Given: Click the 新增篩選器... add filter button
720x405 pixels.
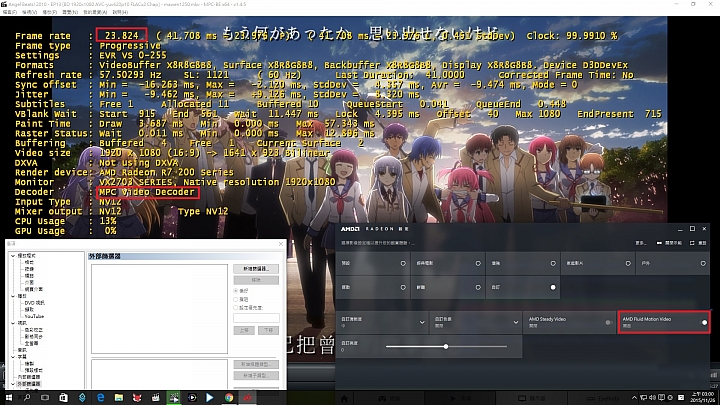Looking at the screenshot, I should tap(256, 269).
